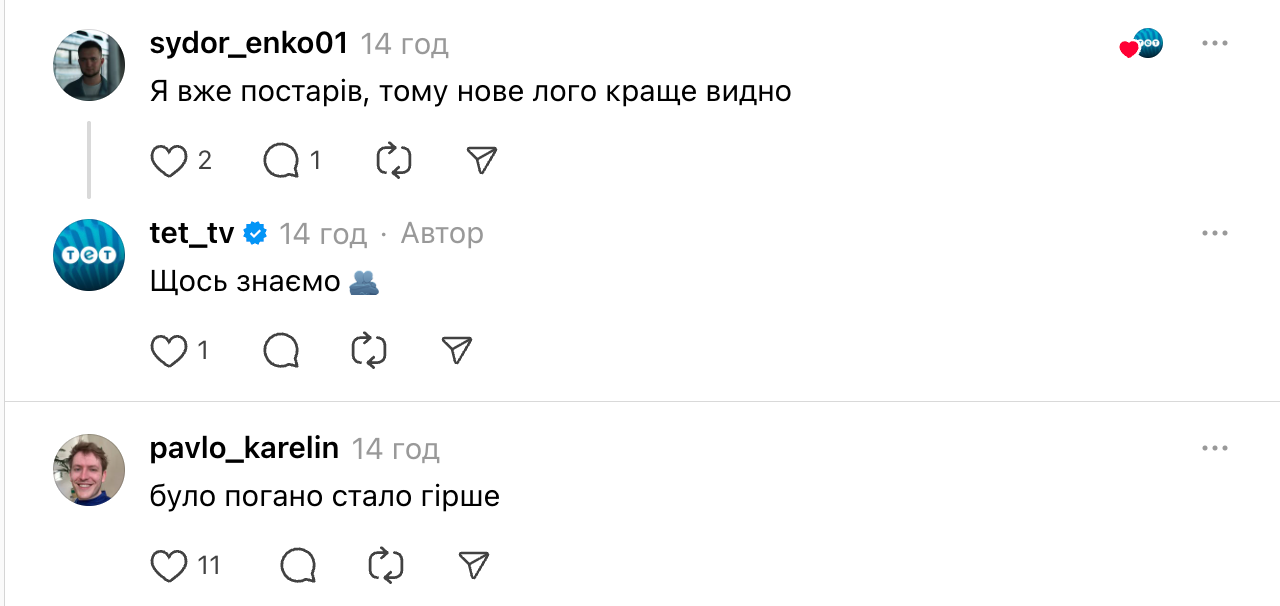Open more options for tet_tv's reply
This screenshot has width=1280, height=606.
pos(1214,233)
